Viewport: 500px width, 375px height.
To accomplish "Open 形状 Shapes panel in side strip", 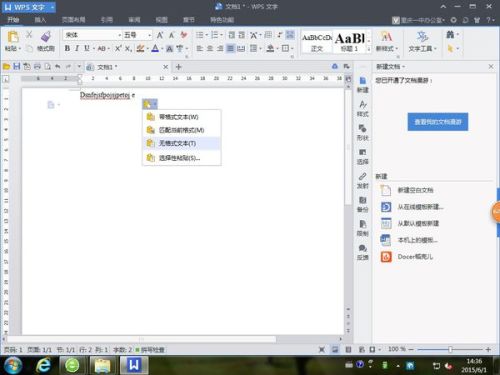I will 363,132.
